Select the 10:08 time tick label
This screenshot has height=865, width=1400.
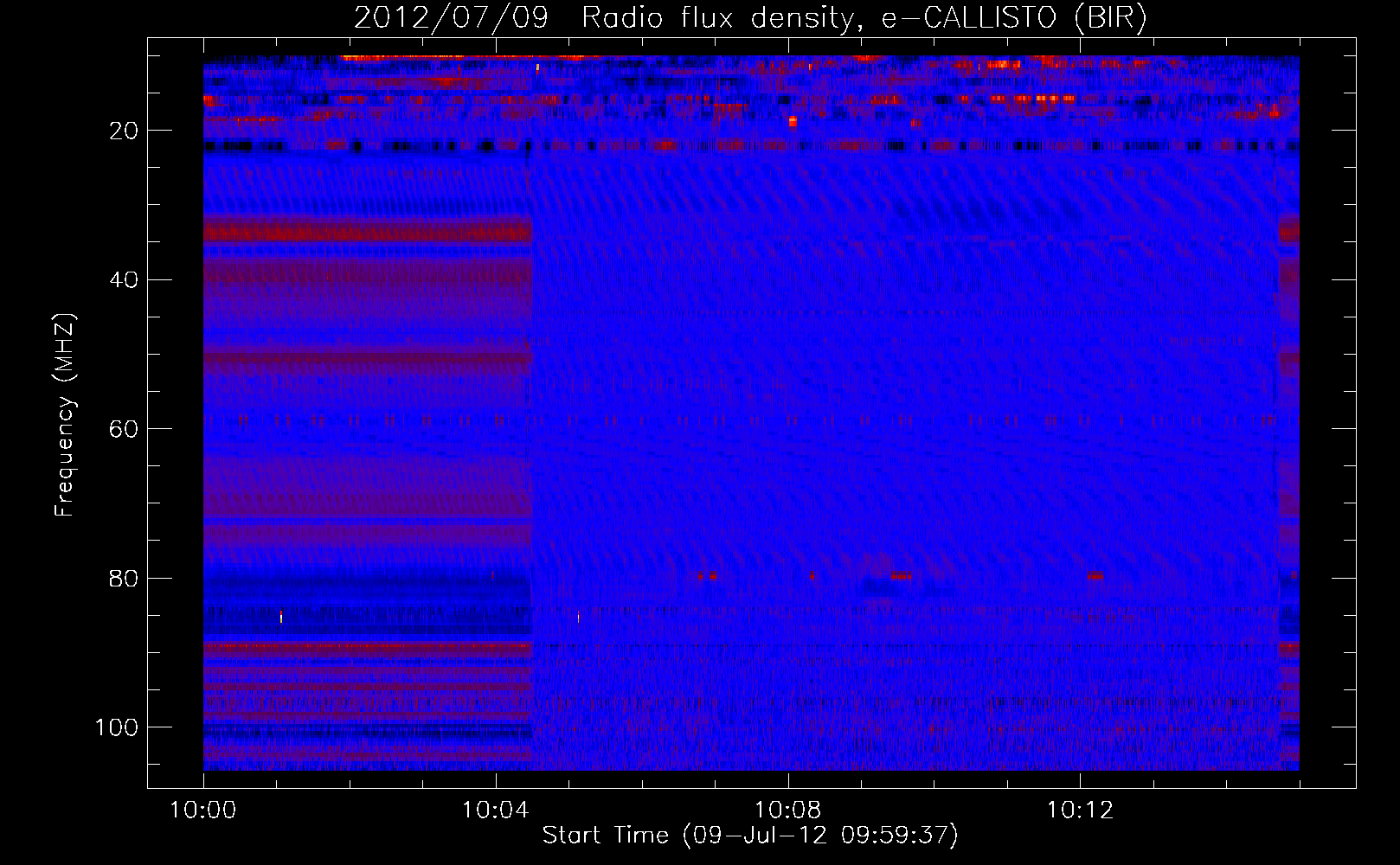(x=787, y=811)
